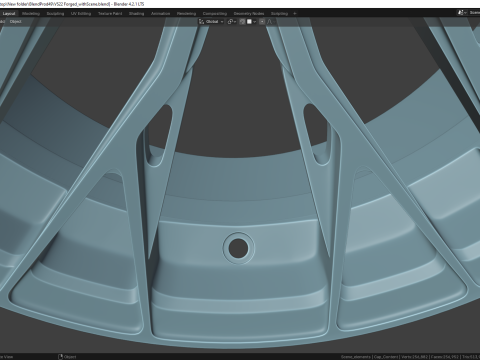Click the Scene name field
Viewport: 480px width, 360px height.
click(474, 13)
